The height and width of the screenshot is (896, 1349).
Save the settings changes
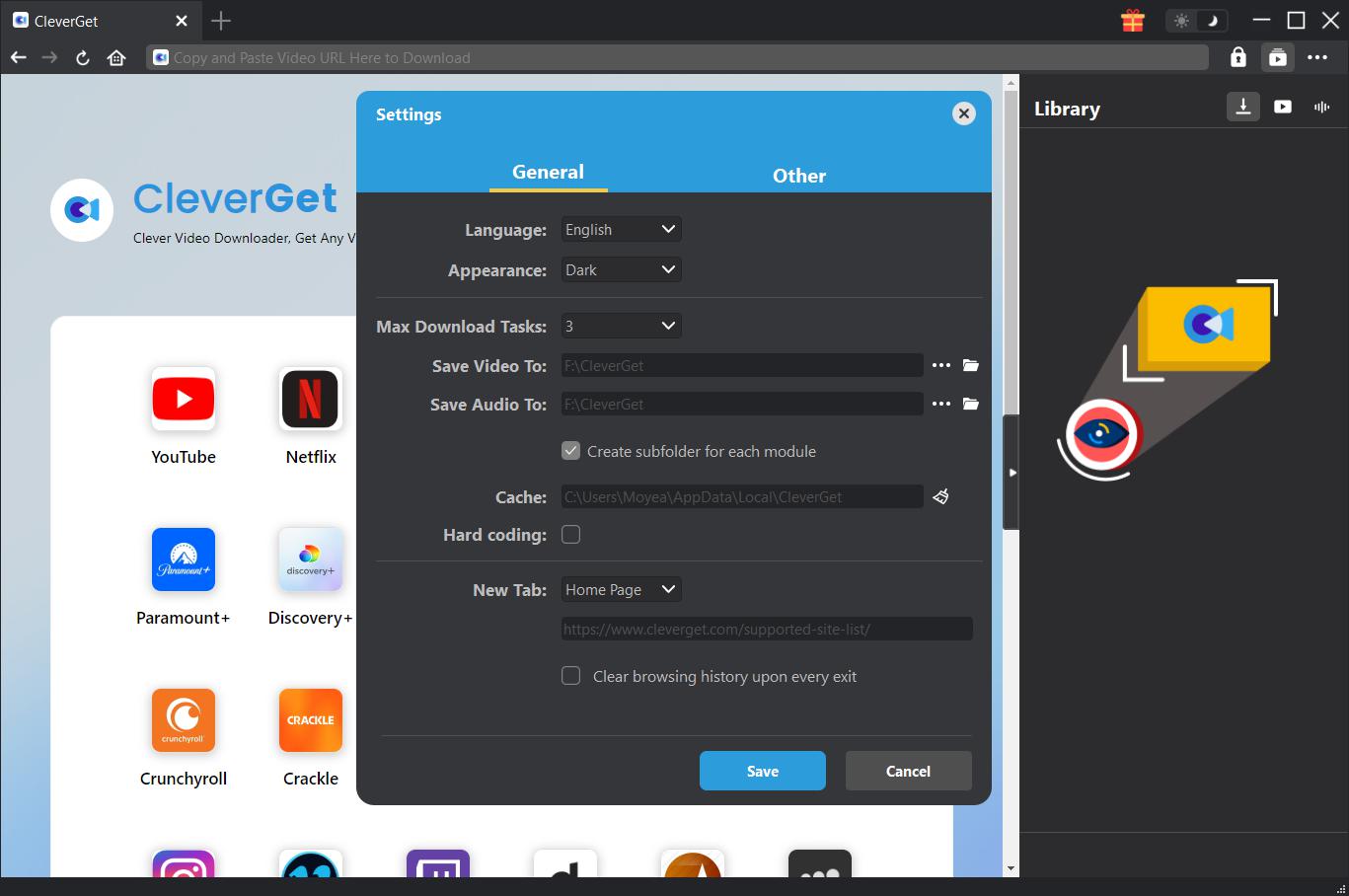tap(762, 771)
